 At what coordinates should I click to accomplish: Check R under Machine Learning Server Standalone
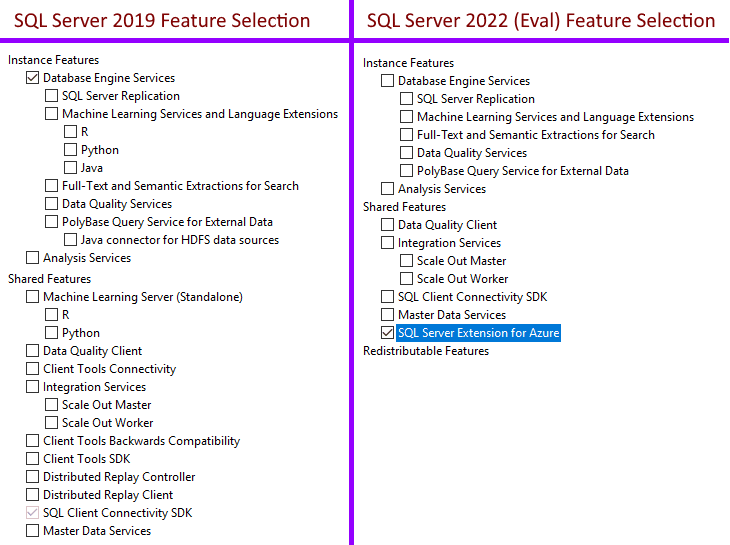click(51, 315)
